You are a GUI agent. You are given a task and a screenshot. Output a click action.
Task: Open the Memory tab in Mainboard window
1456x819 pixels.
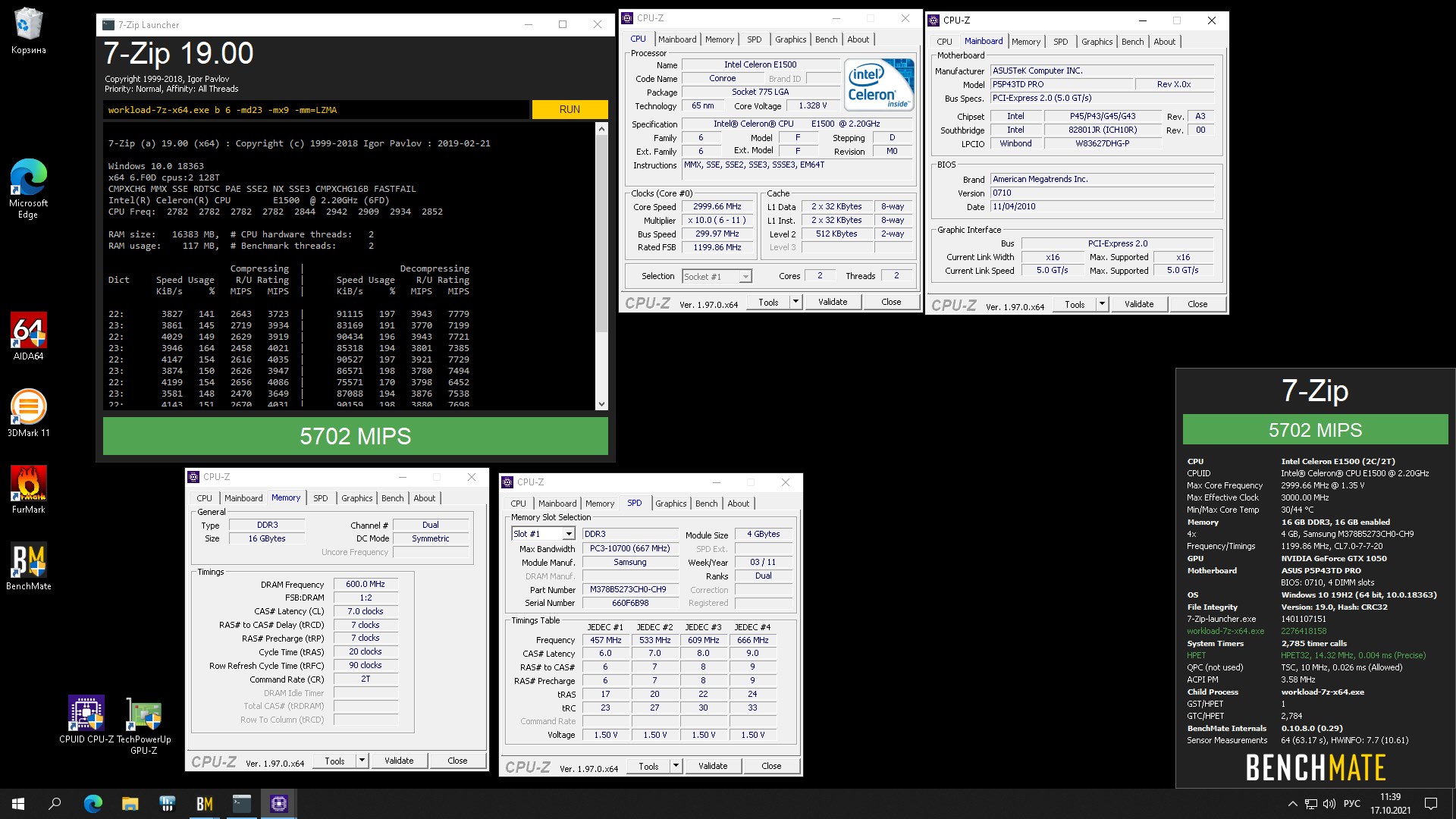(x=1025, y=42)
